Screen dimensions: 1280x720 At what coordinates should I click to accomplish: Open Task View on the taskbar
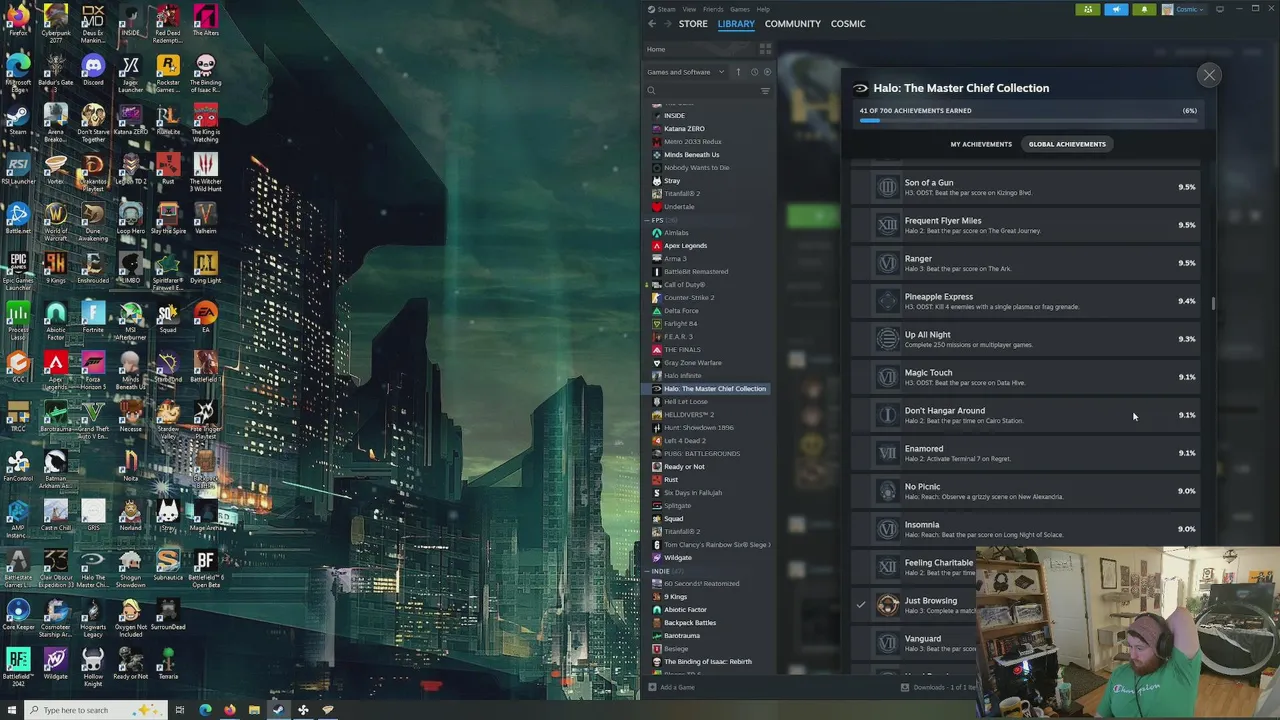(x=180, y=710)
